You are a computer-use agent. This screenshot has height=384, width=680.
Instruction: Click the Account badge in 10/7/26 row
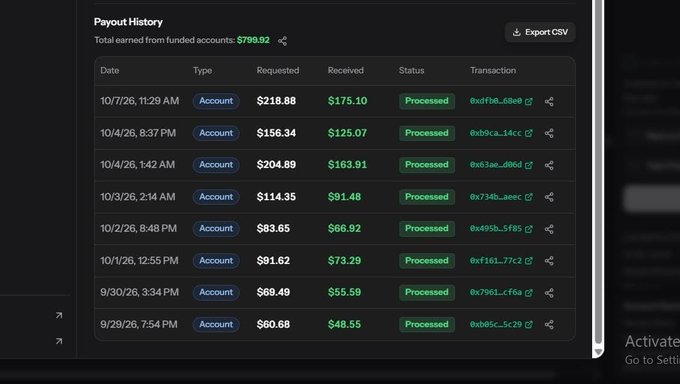coord(216,101)
